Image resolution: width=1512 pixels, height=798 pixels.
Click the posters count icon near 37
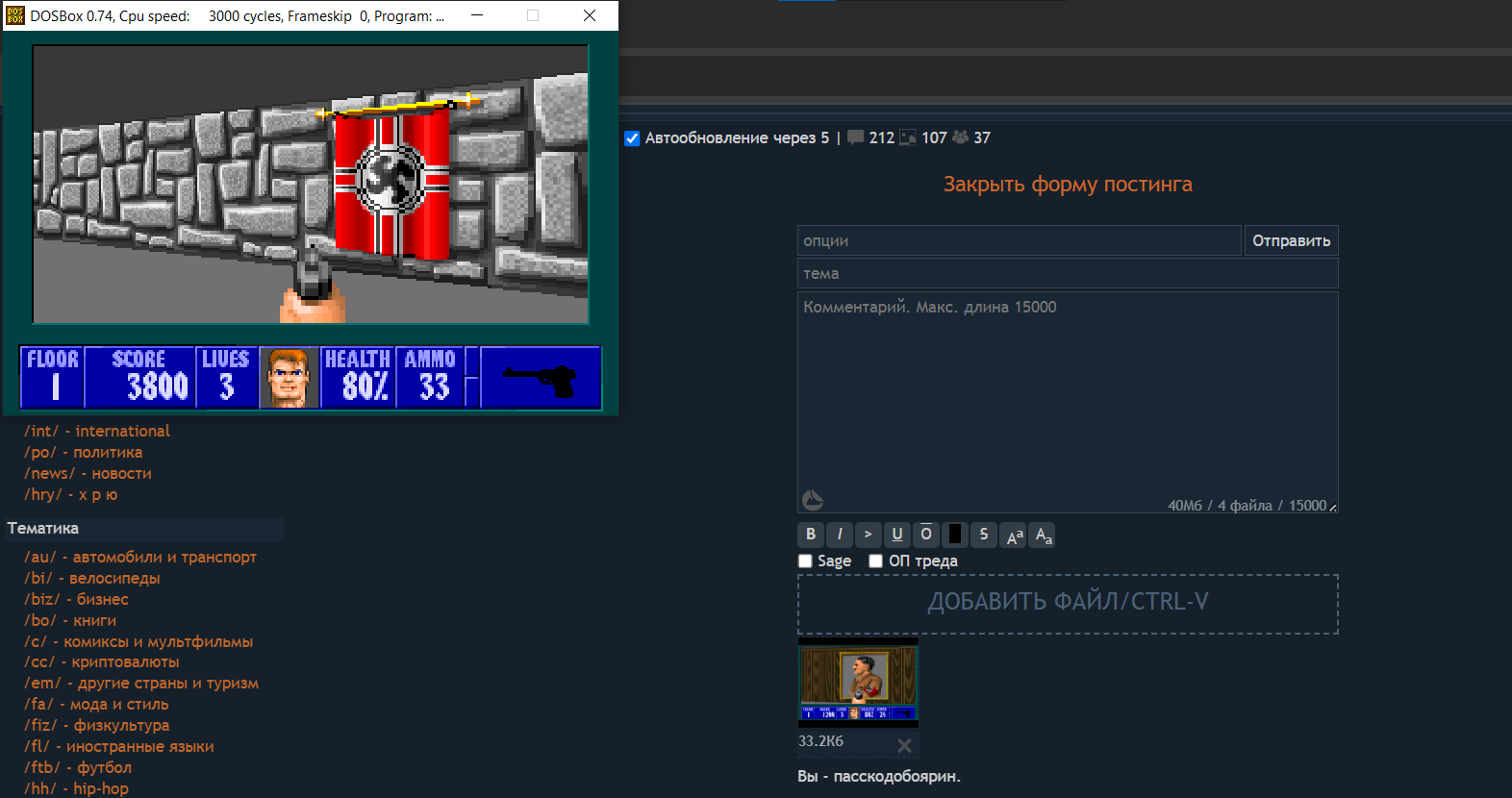[x=960, y=137]
